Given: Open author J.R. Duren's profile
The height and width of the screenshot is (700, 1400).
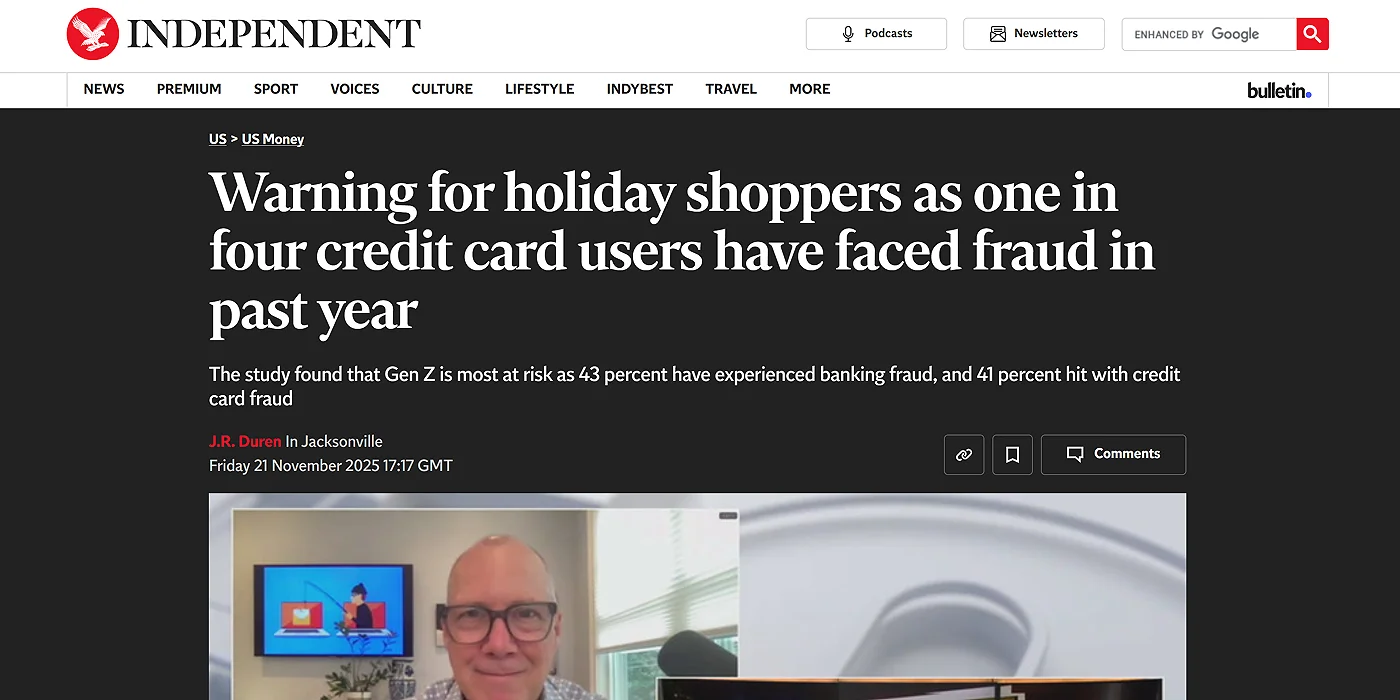Looking at the screenshot, I should pos(245,441).
